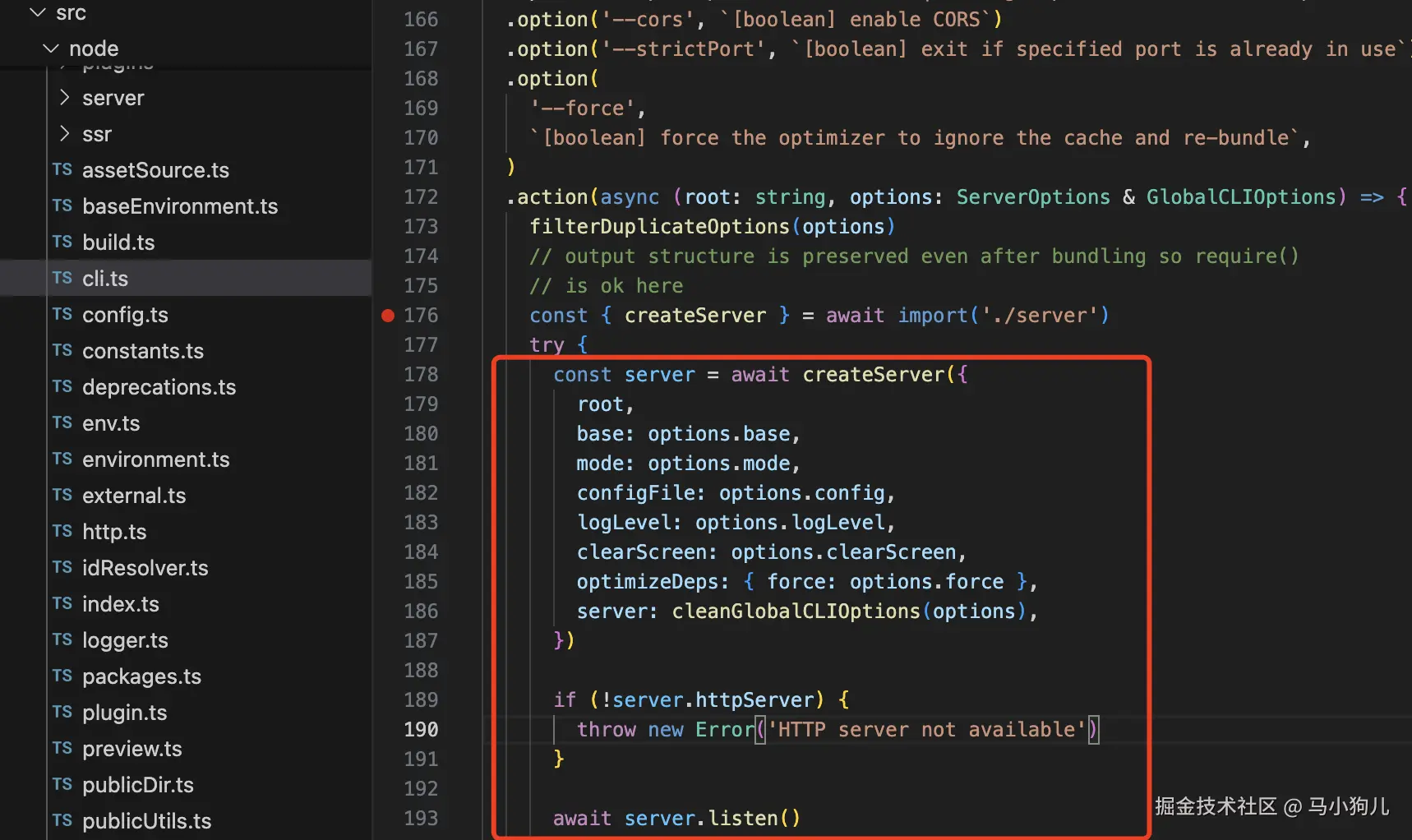Image resolution: width=1412 pixels, height=840 pixels.
Task: Open plugin.ts from the file tree
Action: coord(124,713)
